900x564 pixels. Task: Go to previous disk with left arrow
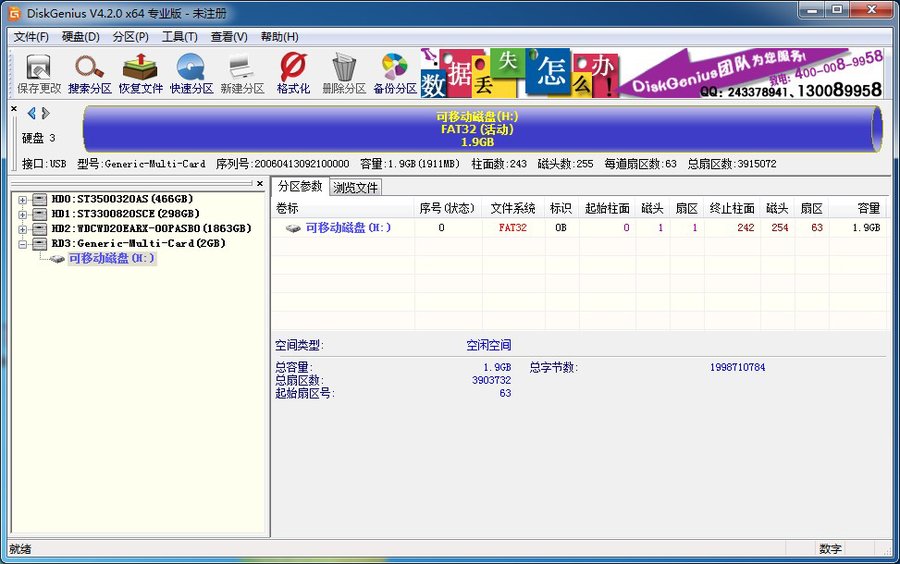coord(31,113)
